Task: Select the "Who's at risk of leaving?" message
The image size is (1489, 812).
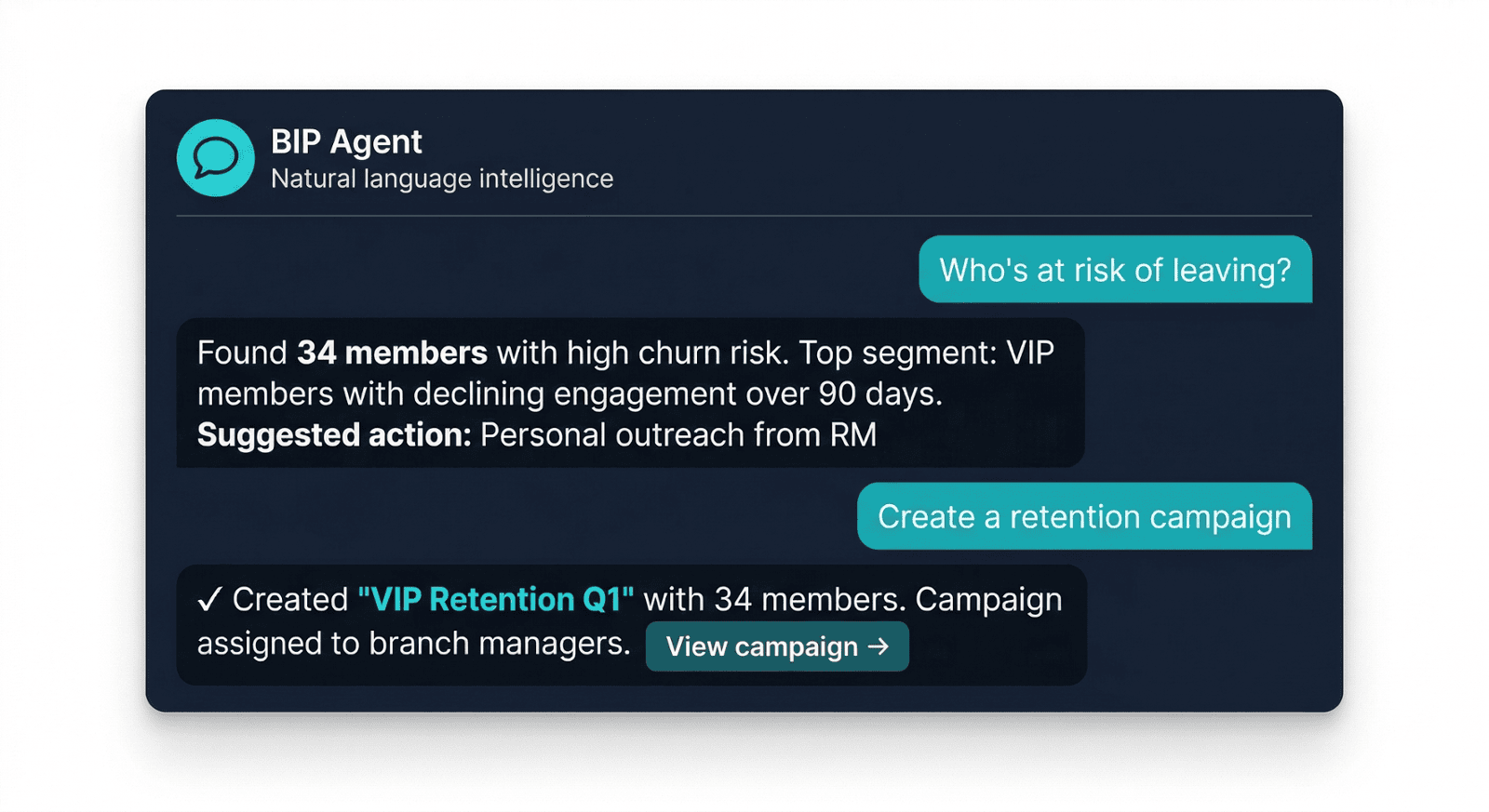Action: pyautogui.click(x=1115, y=270)
